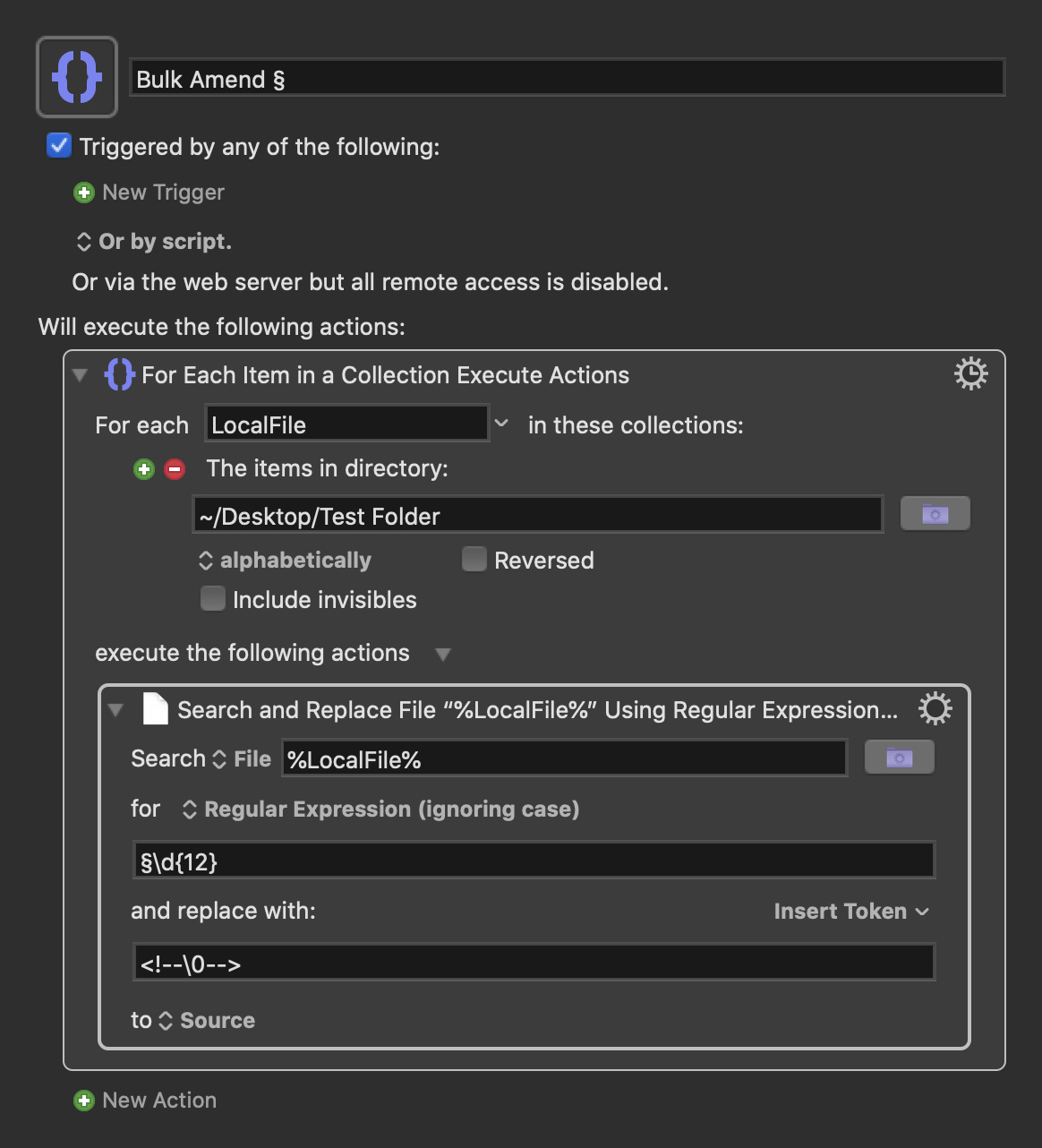Image resolution: width=1042 pixels, height=1148 pixels.
Task: Enable the Reversed checkbox
Action: (474, 560)
